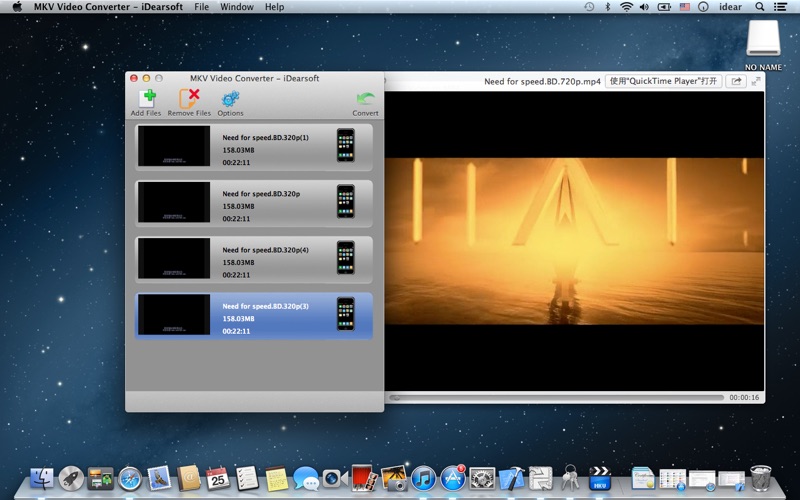
Task: Open Xcode hammer icon in Dock
Action: click(x=511, y=479)
